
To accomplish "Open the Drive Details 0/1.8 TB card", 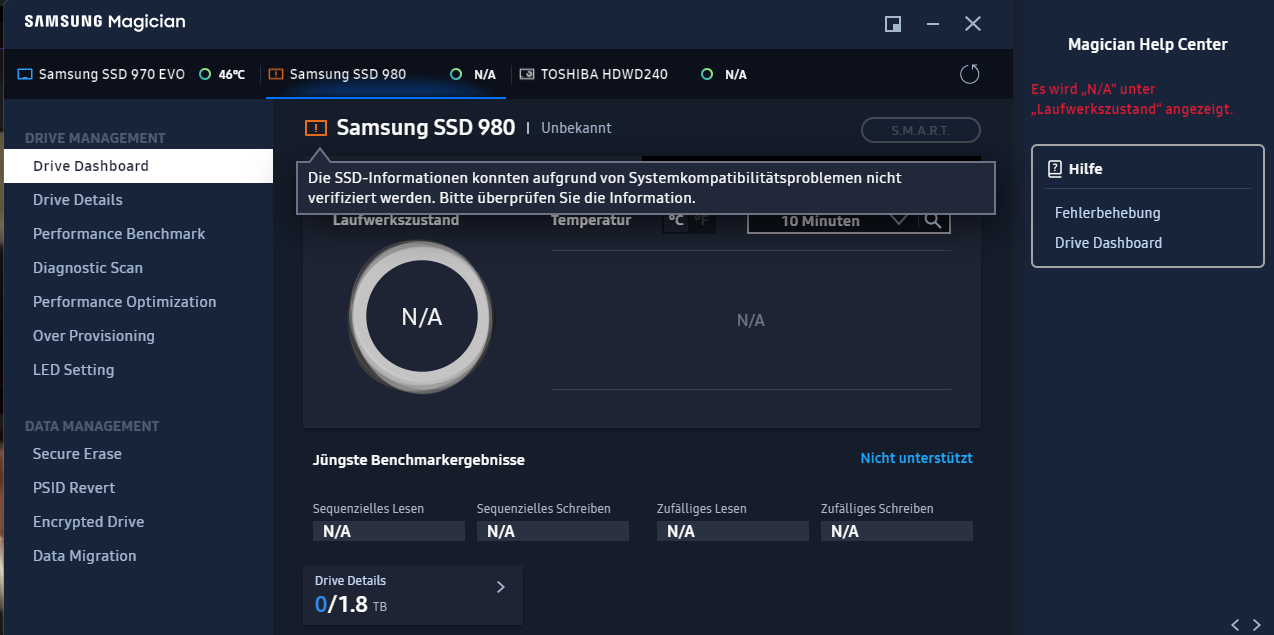I will tap(413, 595).
